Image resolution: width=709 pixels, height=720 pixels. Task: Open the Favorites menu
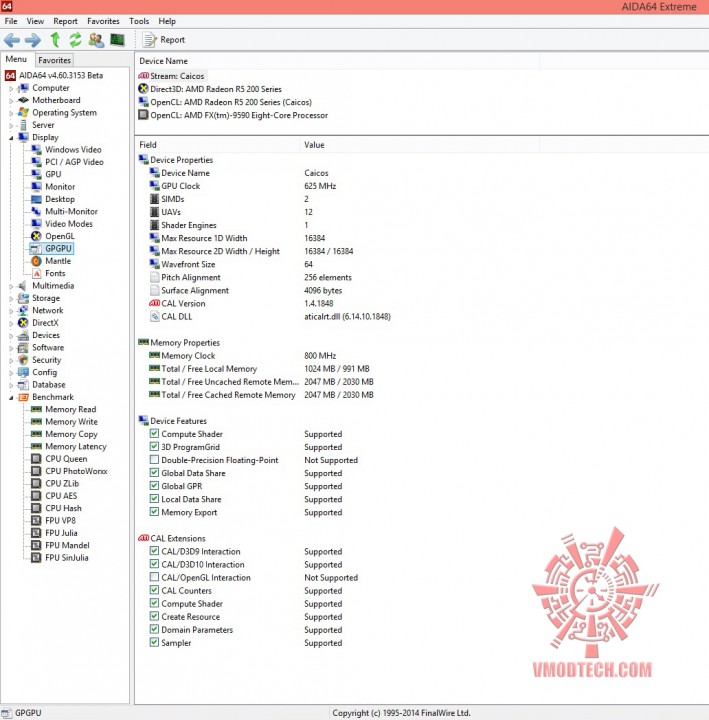(103, 21)
